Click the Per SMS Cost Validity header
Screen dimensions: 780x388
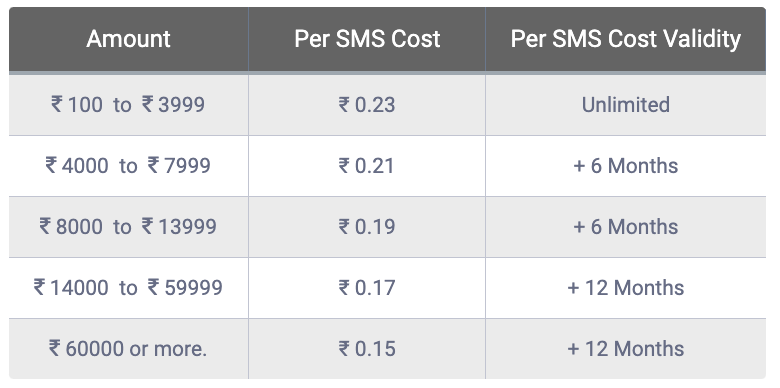(626, 39)
